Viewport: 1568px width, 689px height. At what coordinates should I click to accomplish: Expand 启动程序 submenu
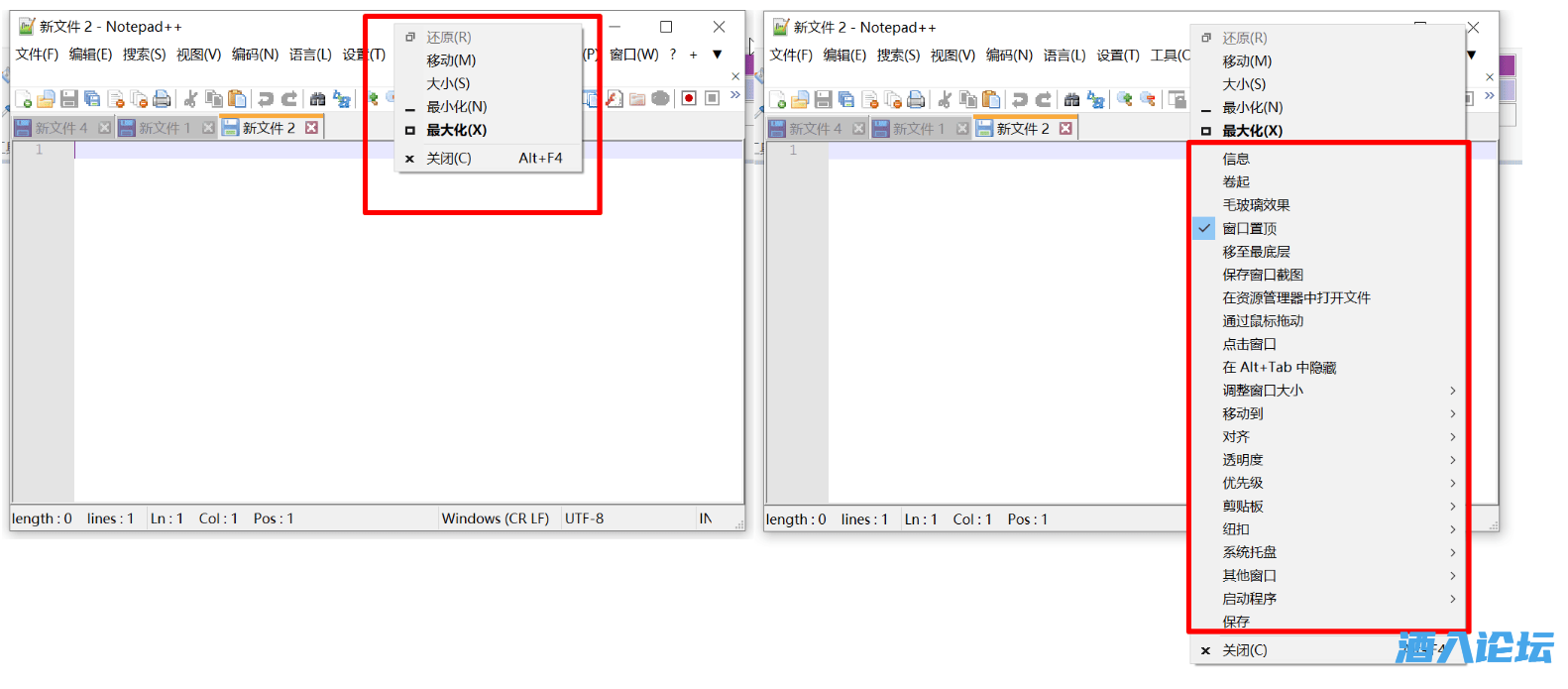pyautogui.click(x=1328, y=599)
